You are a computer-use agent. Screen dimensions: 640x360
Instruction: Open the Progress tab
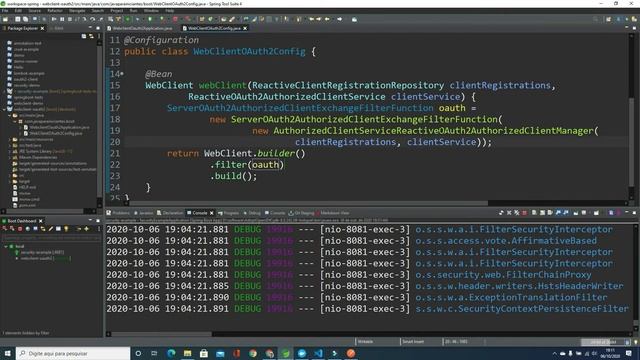tap(229, 213)
